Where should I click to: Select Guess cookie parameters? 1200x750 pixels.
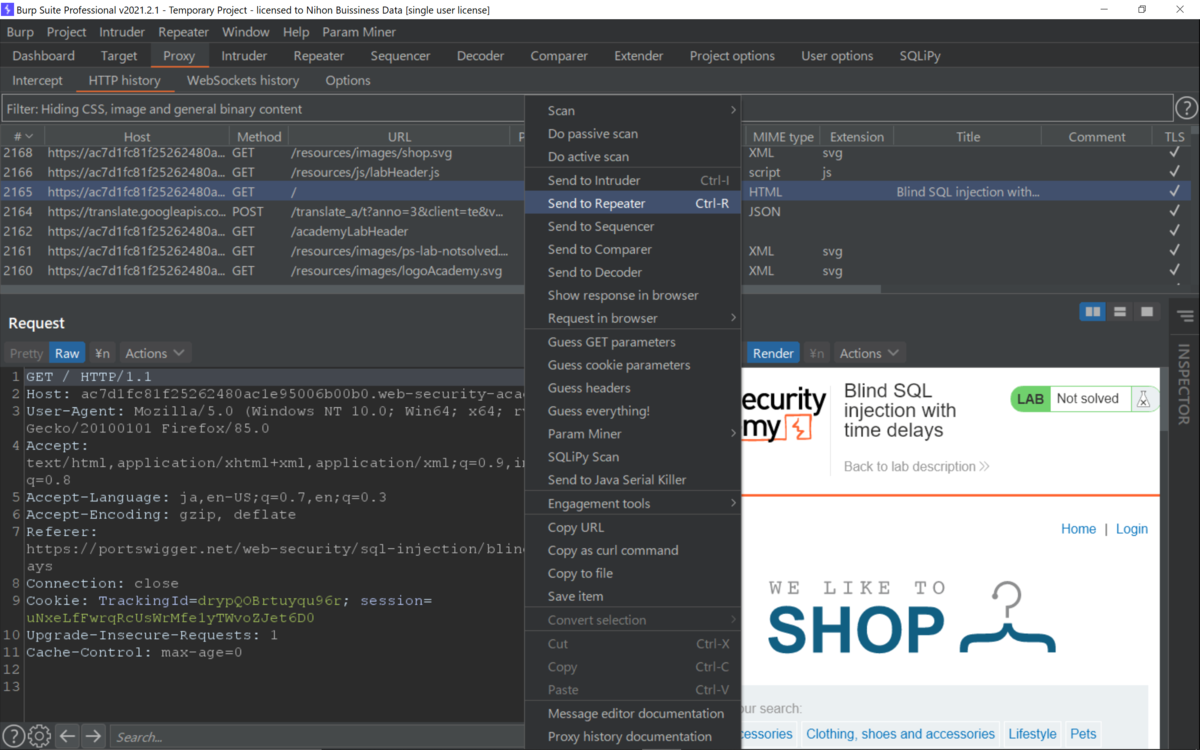coord(632,365)
